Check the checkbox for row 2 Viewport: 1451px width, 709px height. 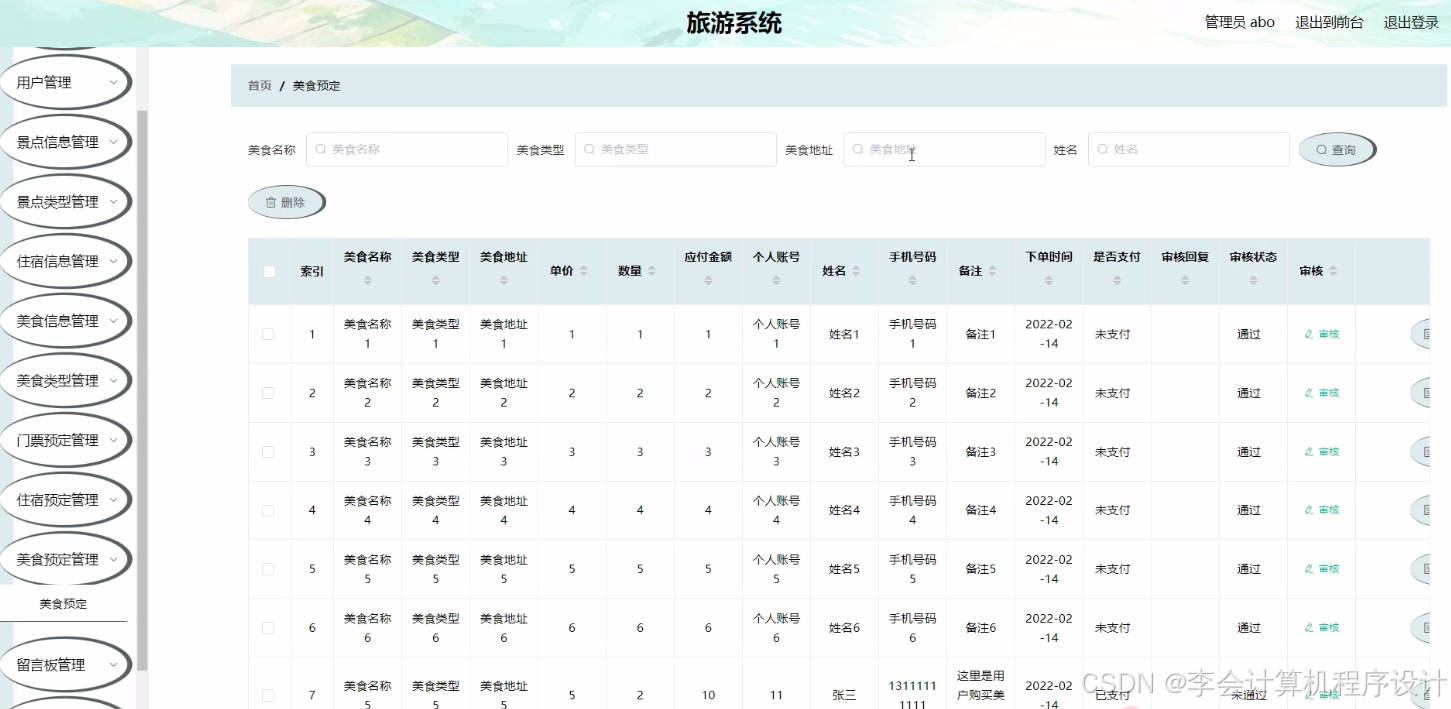click(268, 393)
